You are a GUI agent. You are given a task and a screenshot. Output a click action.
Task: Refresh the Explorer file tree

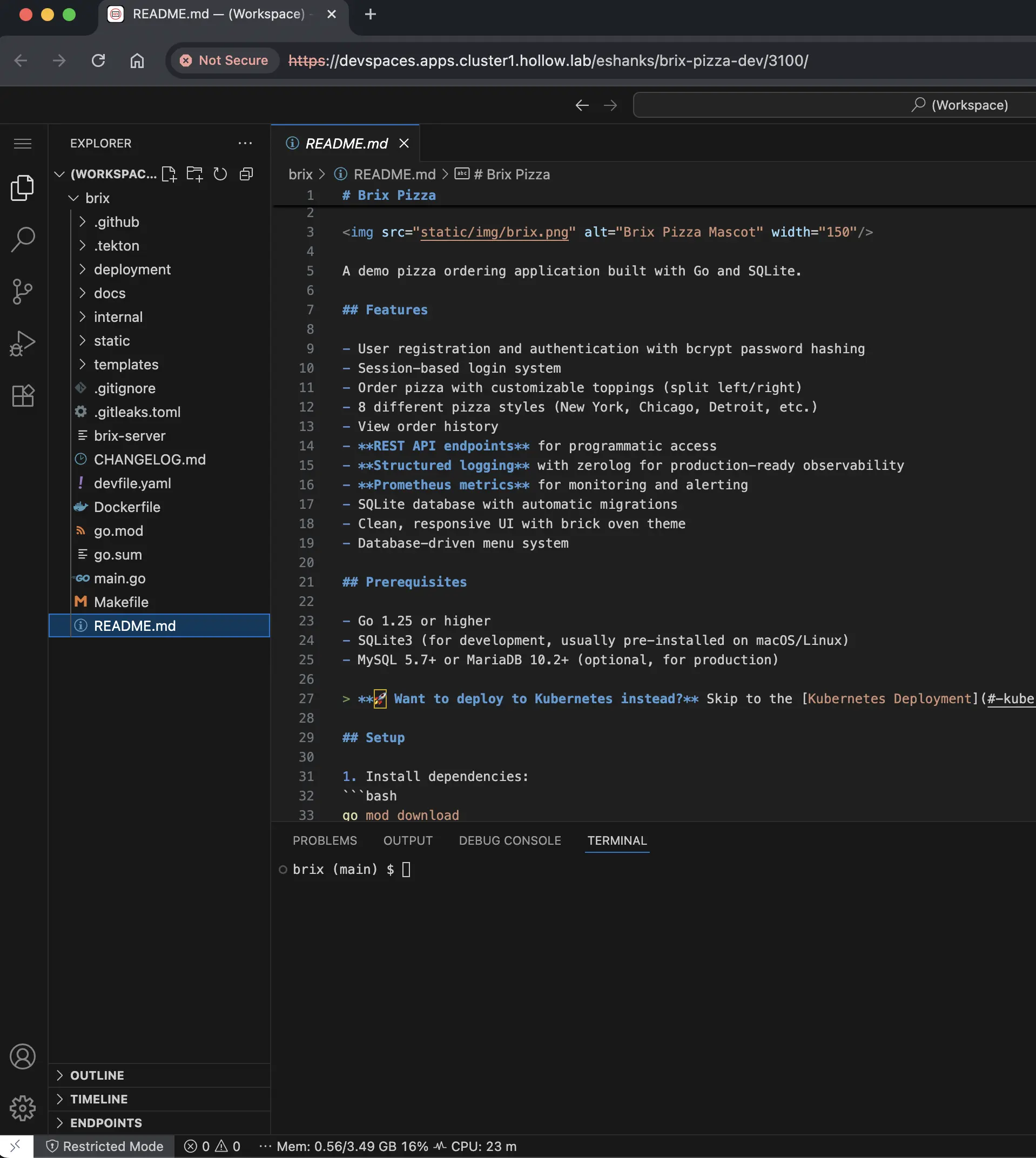(x=220, y=174)
